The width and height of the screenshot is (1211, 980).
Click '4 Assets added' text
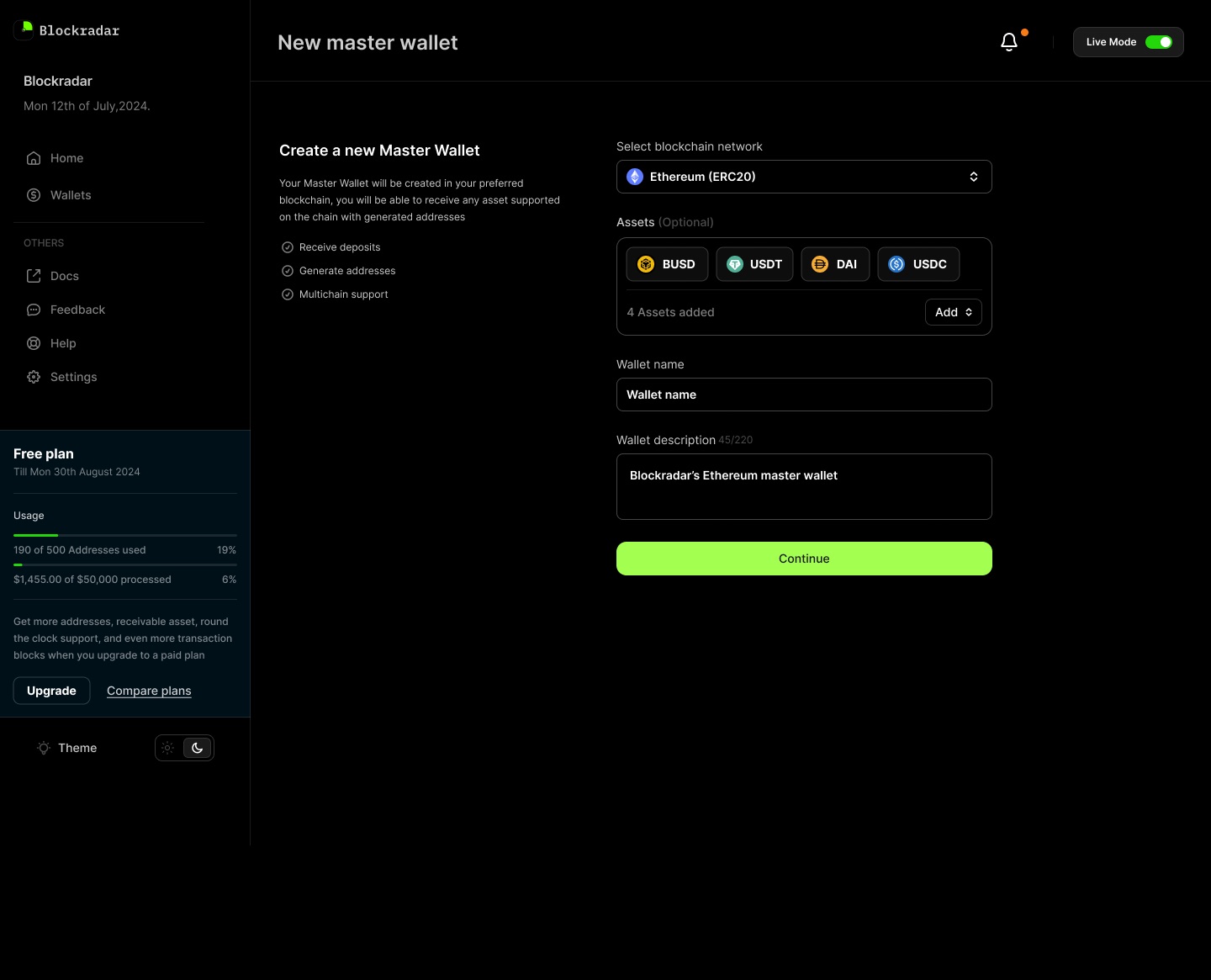(x=670, y=312)
